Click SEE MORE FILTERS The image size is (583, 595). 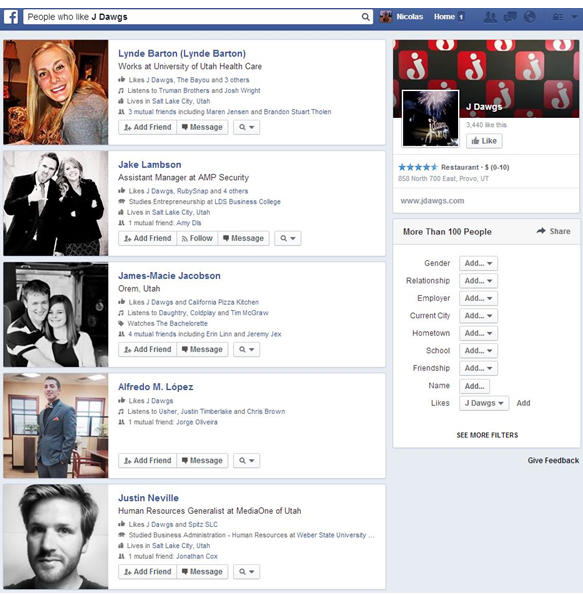pyautogui.click(x=487, y=435)
